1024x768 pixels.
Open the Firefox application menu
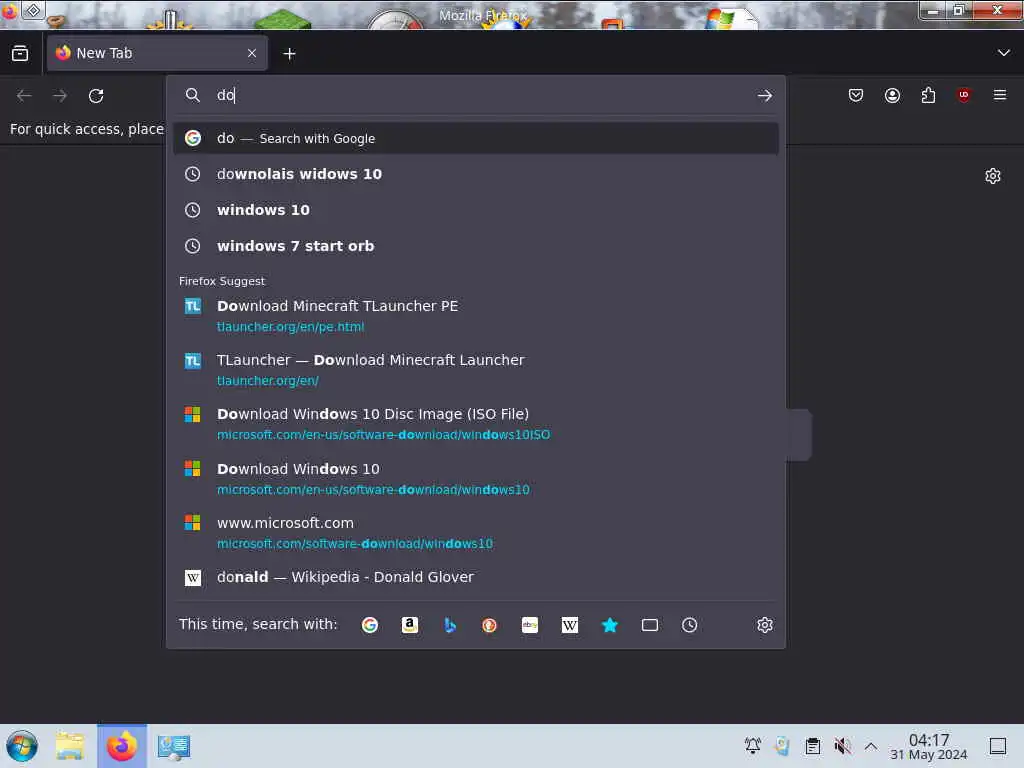click(1000, 95)
